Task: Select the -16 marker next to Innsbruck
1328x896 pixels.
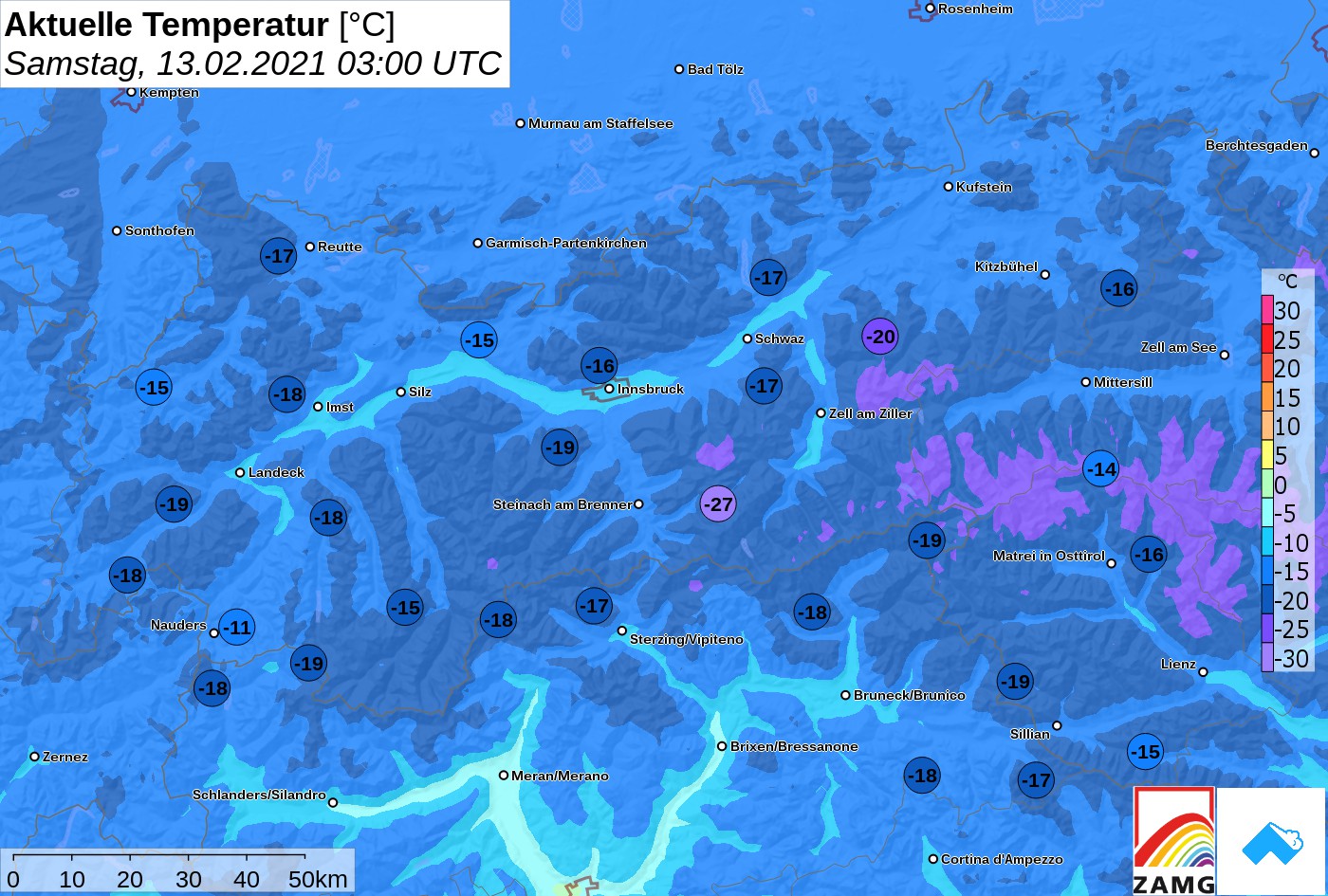Action: coord(599,366)
